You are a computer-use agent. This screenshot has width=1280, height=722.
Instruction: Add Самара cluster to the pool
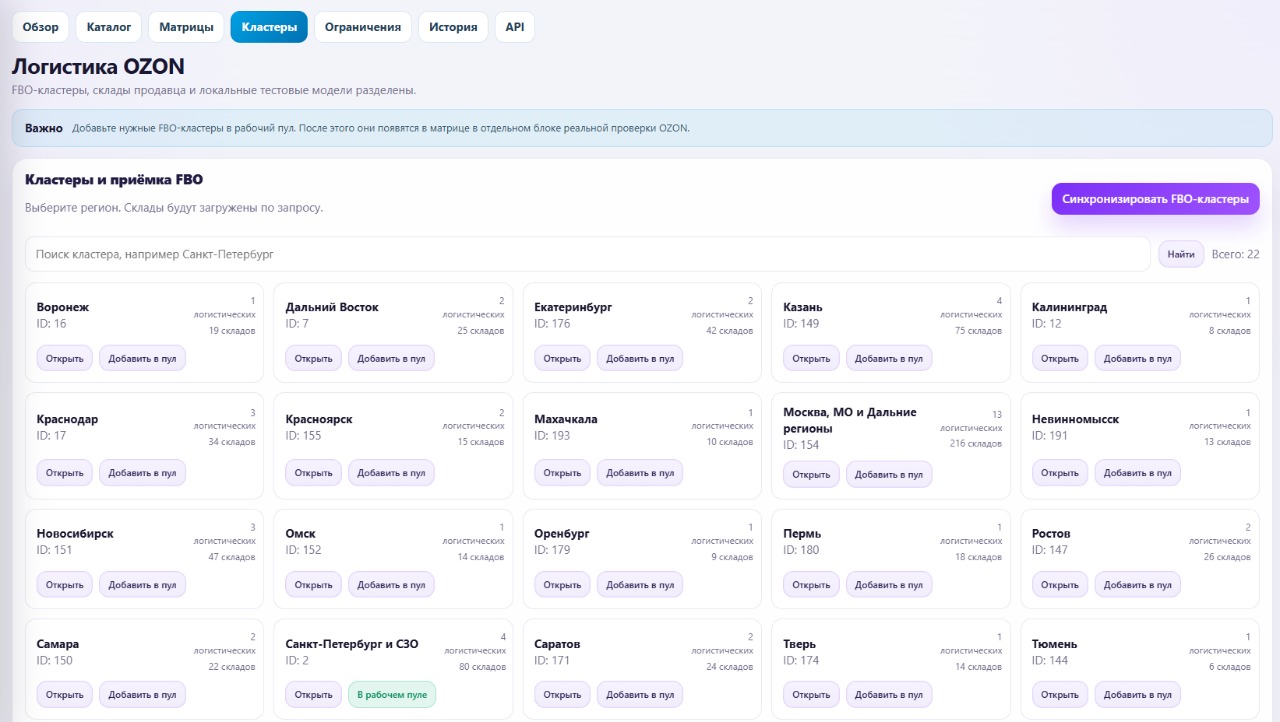pyautogui.click(x=142, y=695)
